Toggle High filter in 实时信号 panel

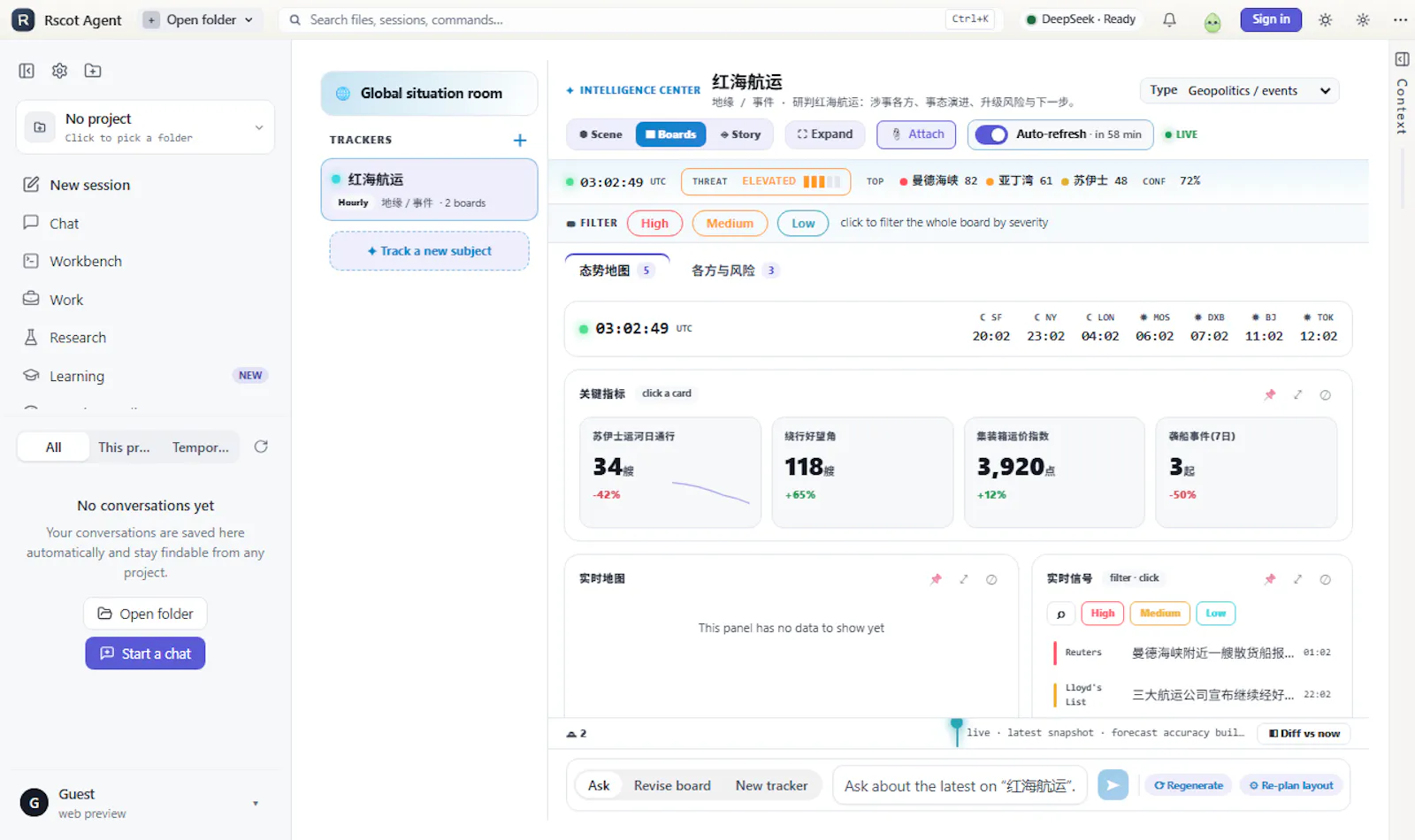point(1102,614)
